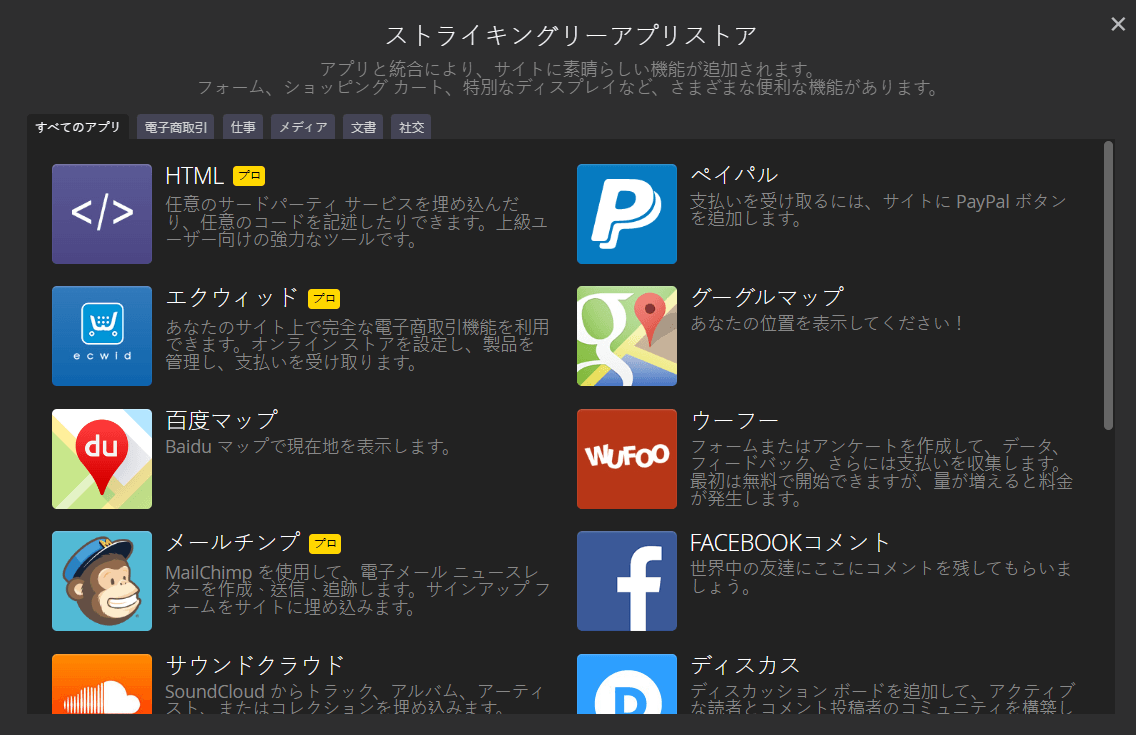The height and width of the screenshot is (735, 1136).
Task: Choose the MailChimp monkey icon
Action: pyautogui.click(x=102, y=581)
